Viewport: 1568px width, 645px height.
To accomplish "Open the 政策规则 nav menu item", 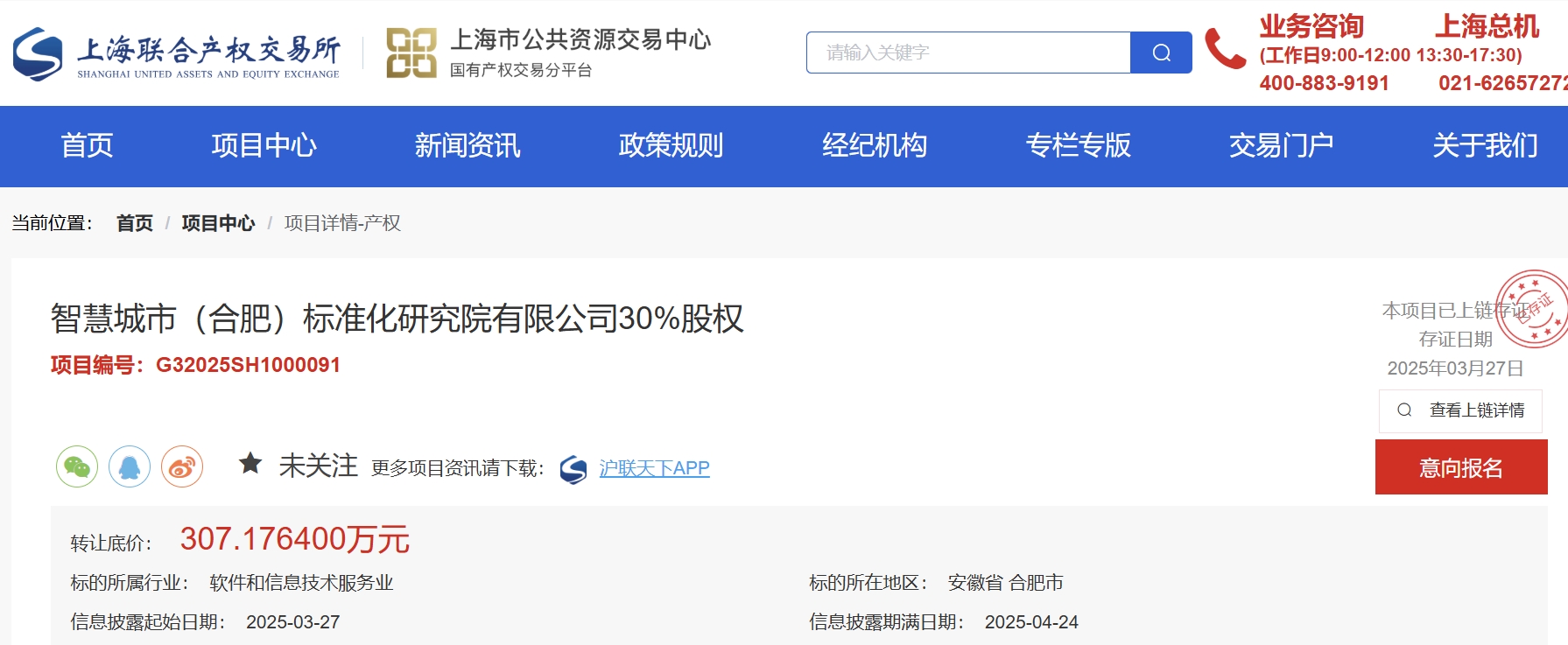I will 671,145.
